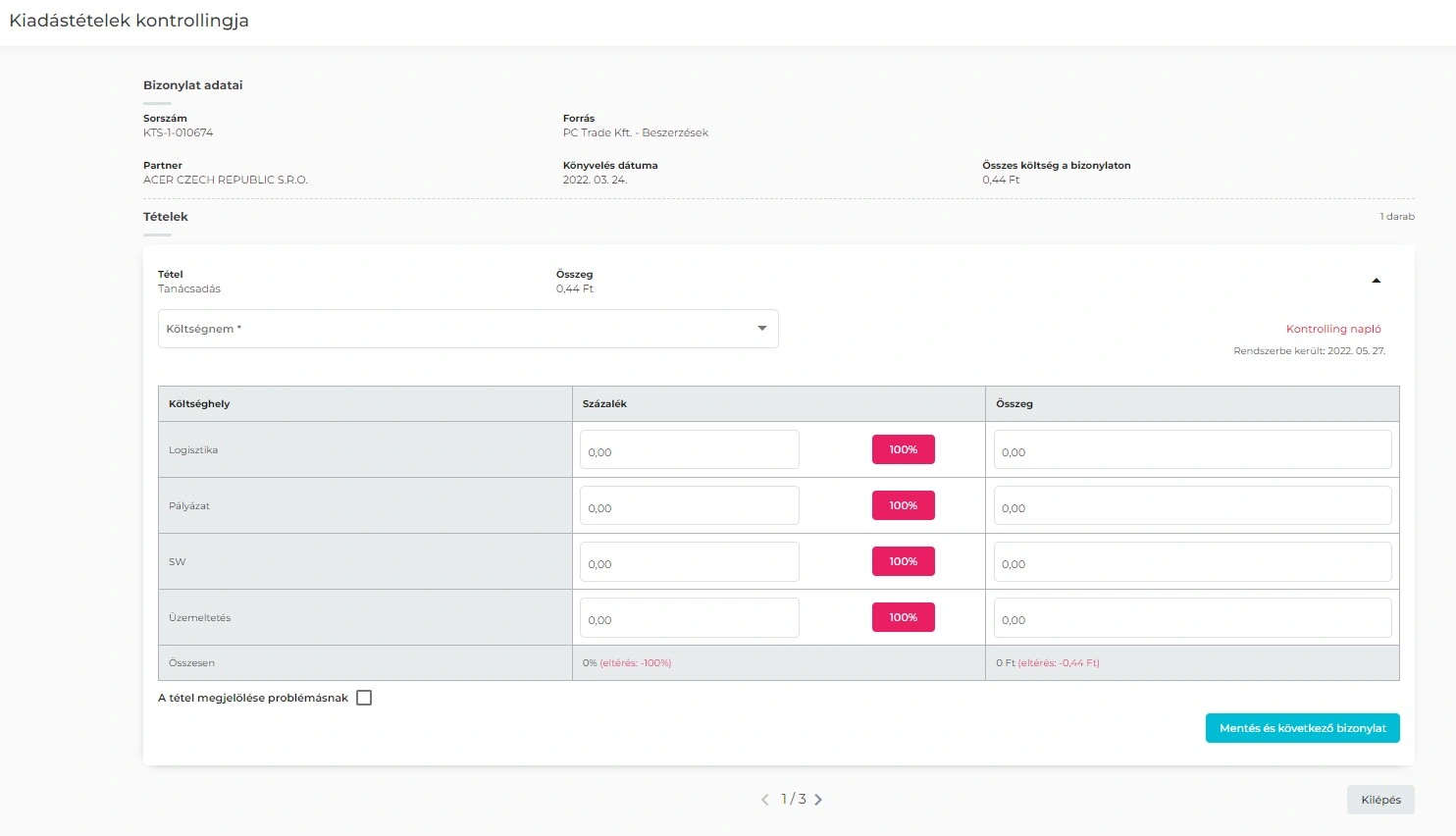Click the Logisztika amount input field
The image size is (1456, 836).
click(1192, 450)
